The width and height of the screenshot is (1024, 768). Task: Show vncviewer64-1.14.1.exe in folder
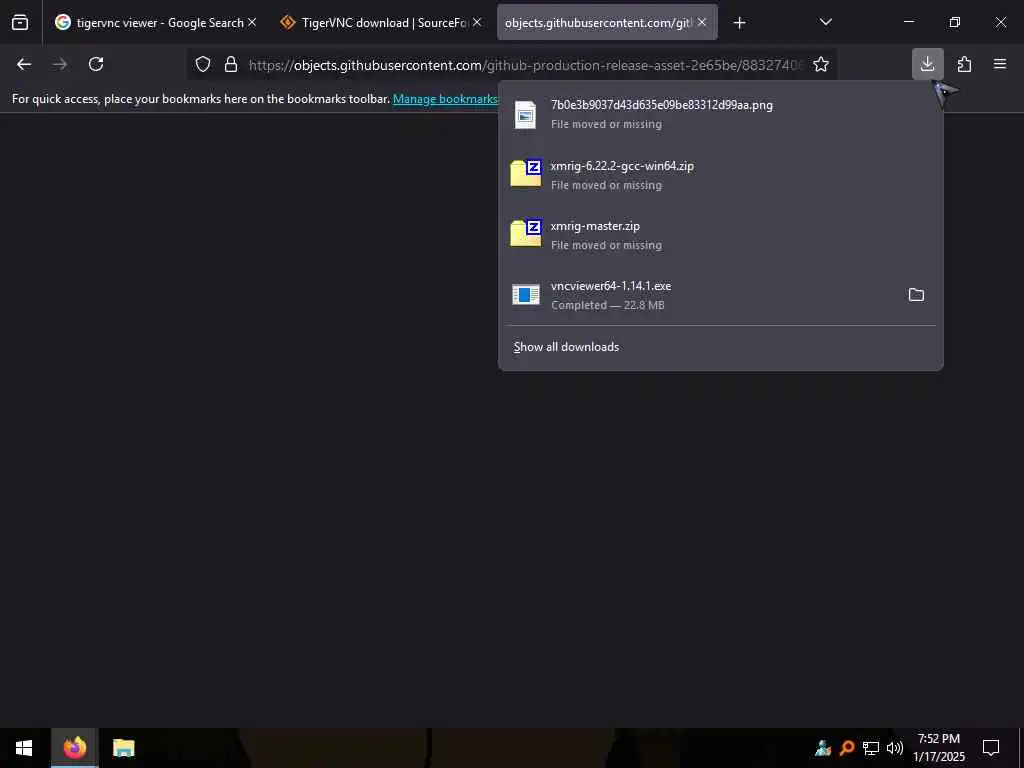916,295
